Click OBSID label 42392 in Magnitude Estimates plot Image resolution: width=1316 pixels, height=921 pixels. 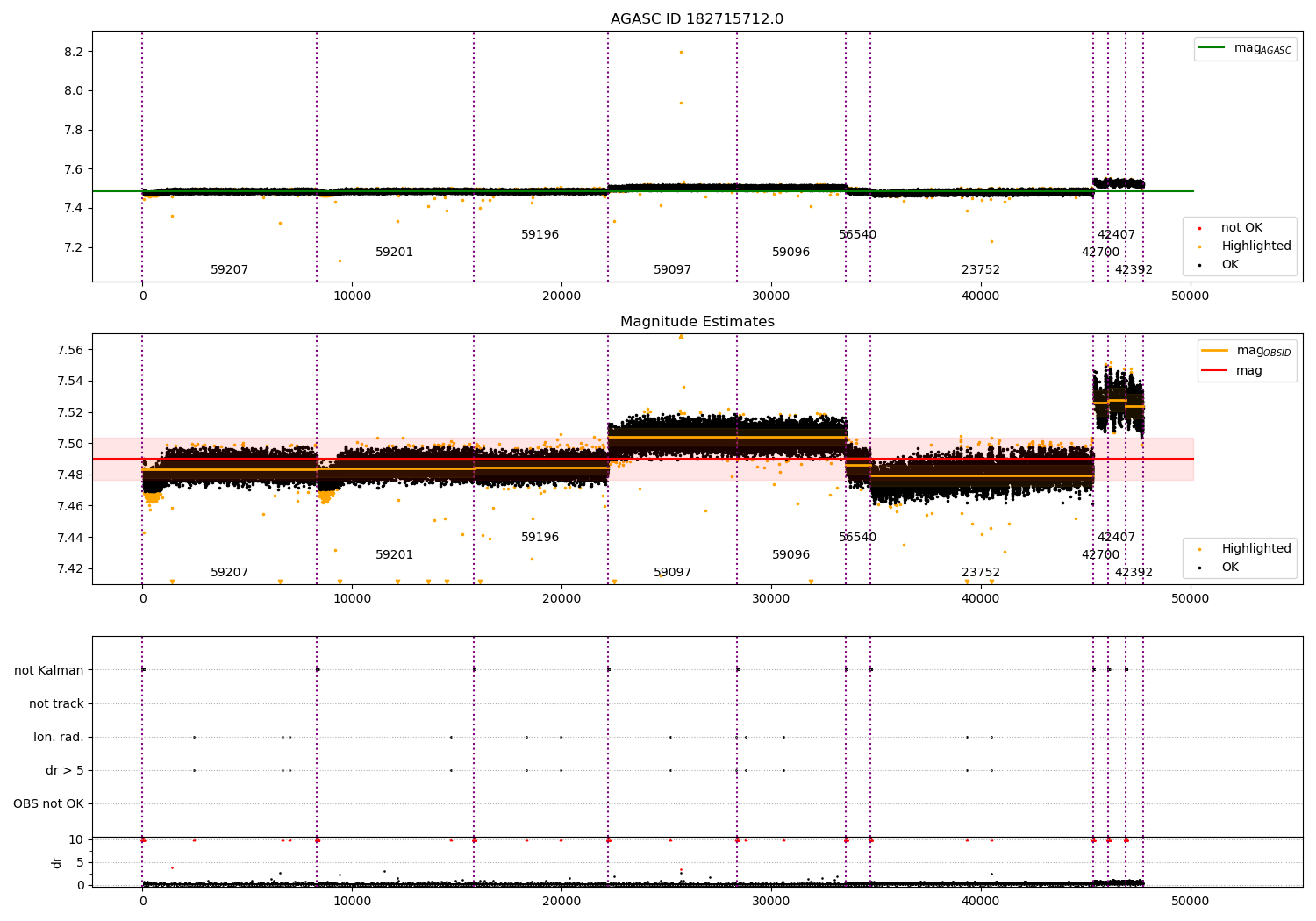[x=1134, y=573]
